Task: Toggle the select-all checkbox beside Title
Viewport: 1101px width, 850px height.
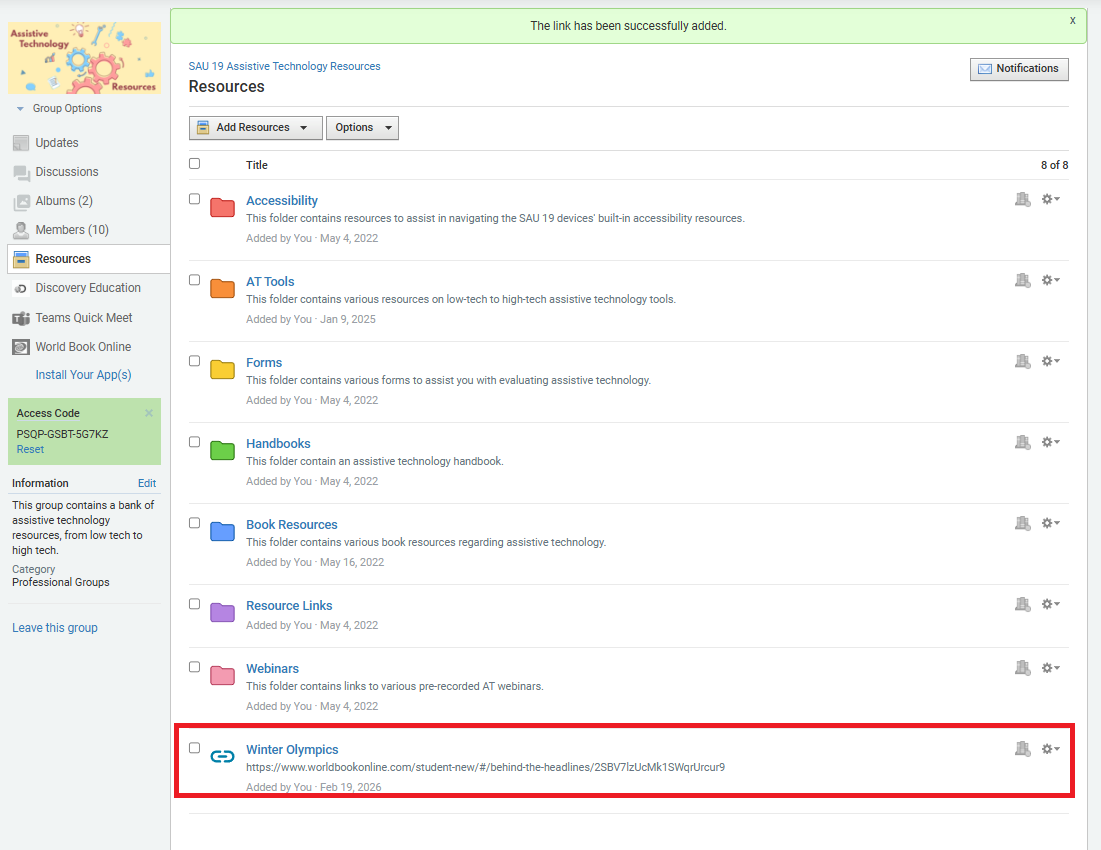Action: coord(195,164)
